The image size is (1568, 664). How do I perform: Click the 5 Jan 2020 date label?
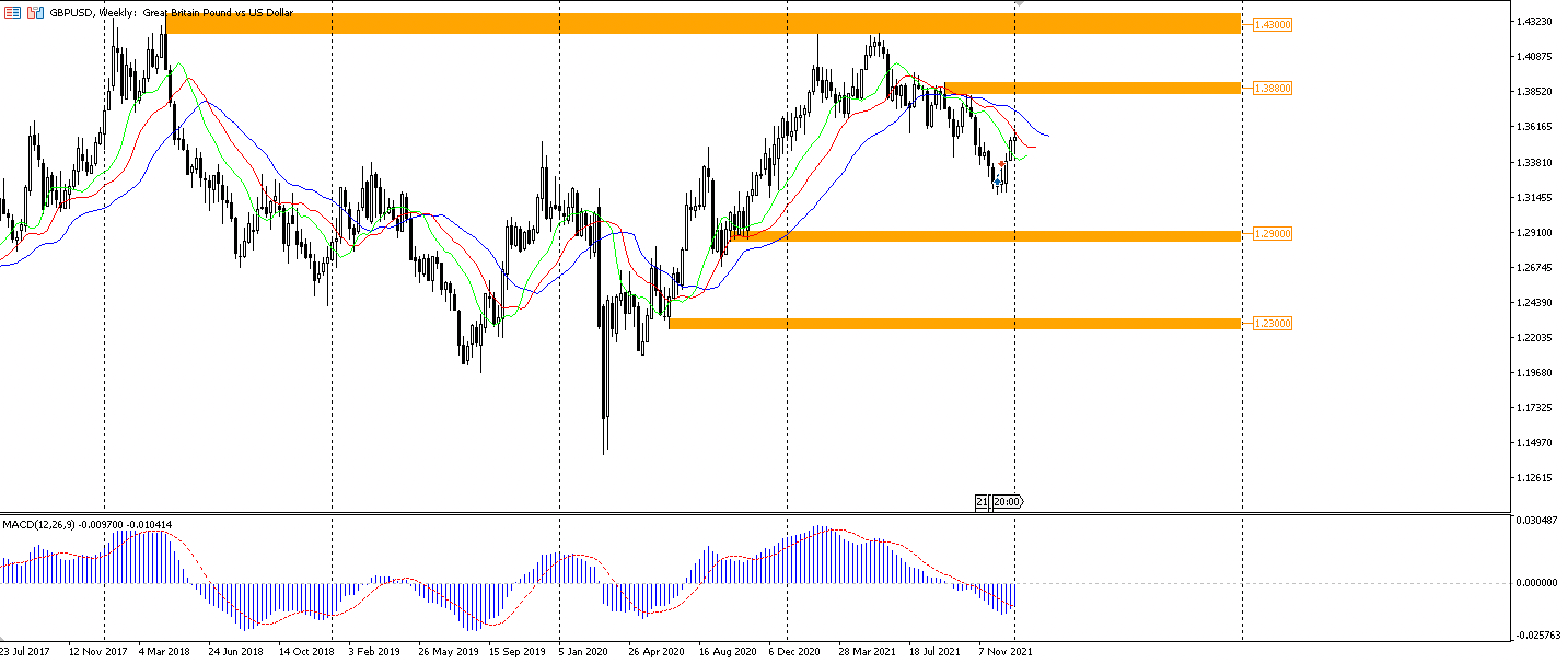pyautogui.click(x=583, y=651)
